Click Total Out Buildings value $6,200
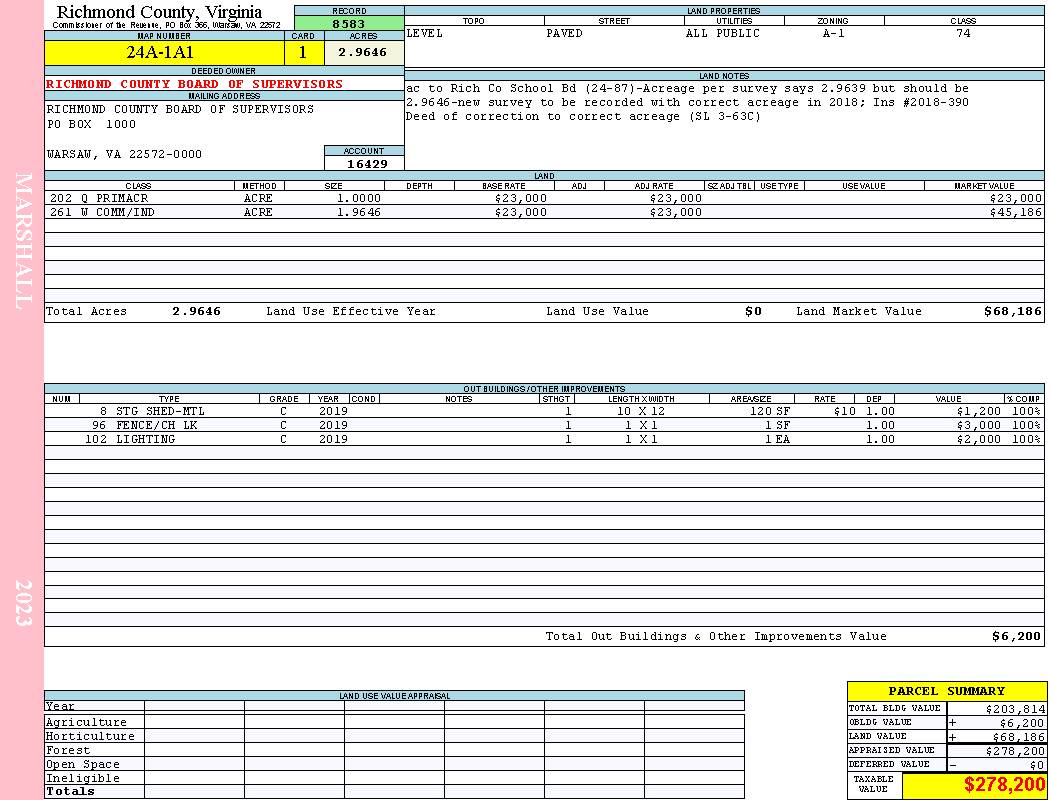Screen dimensions: 1050x800 click(x=1017, y=637)
